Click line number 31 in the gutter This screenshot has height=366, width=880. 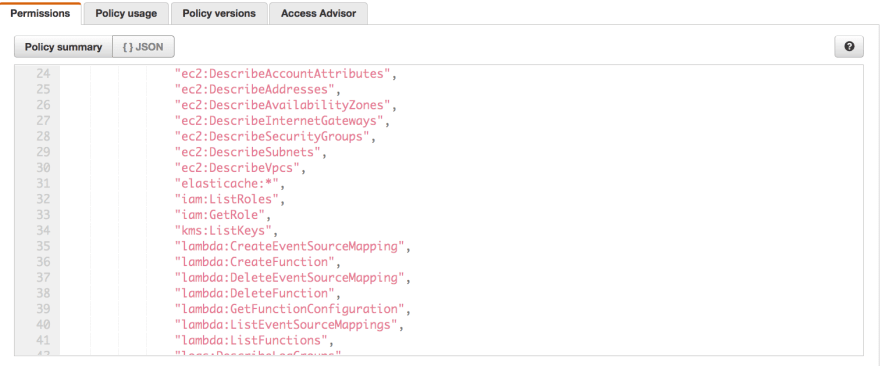coord(43,184)
